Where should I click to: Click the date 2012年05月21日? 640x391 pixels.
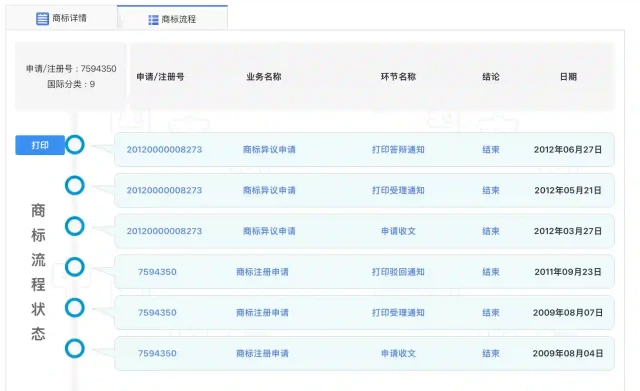(x=568, y=190)
